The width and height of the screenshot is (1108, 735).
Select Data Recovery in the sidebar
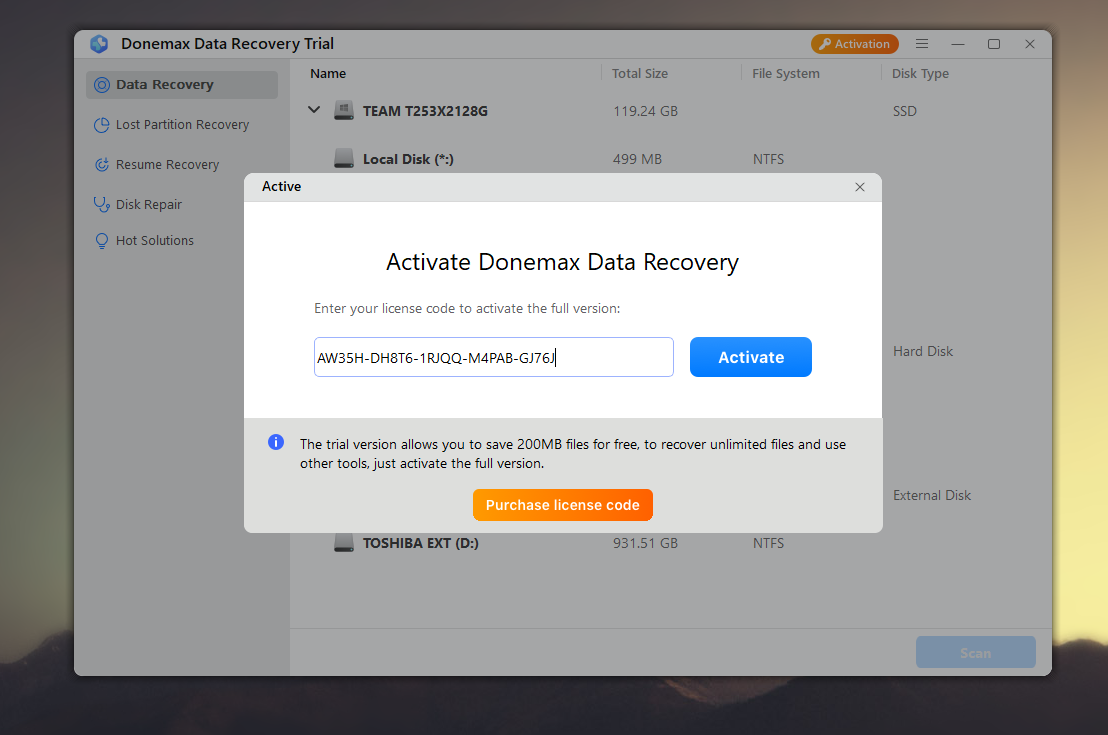coord(182,85)
